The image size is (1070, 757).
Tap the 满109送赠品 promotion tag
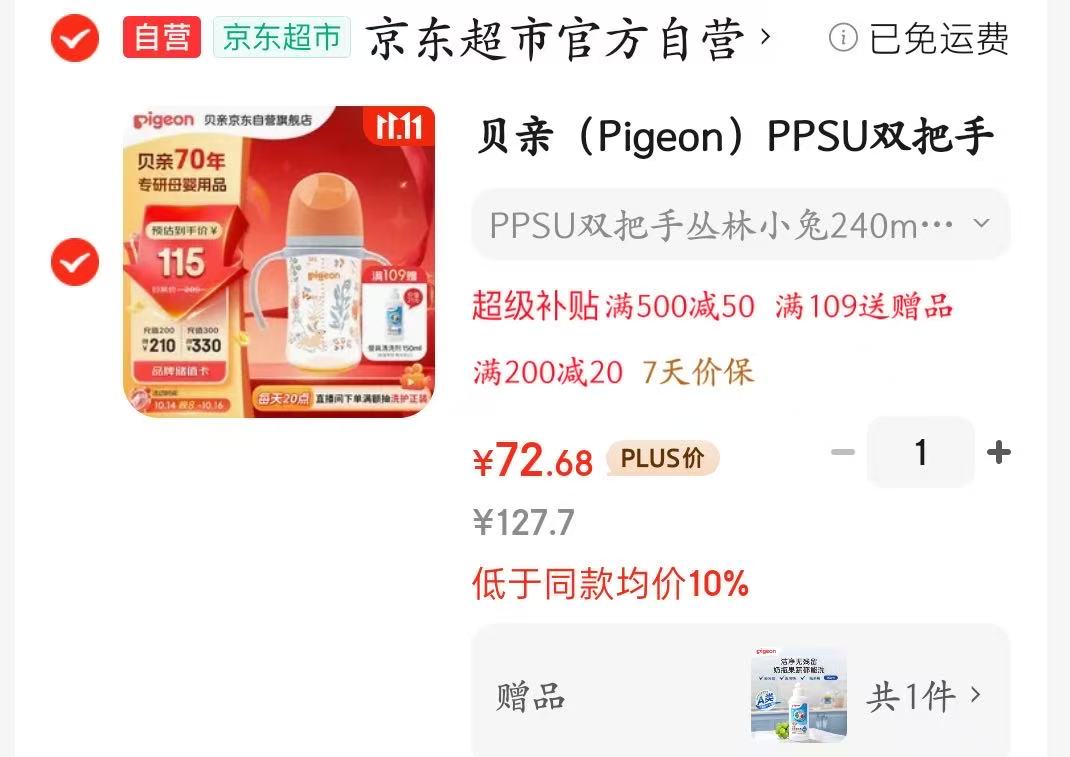coord(863,306)
